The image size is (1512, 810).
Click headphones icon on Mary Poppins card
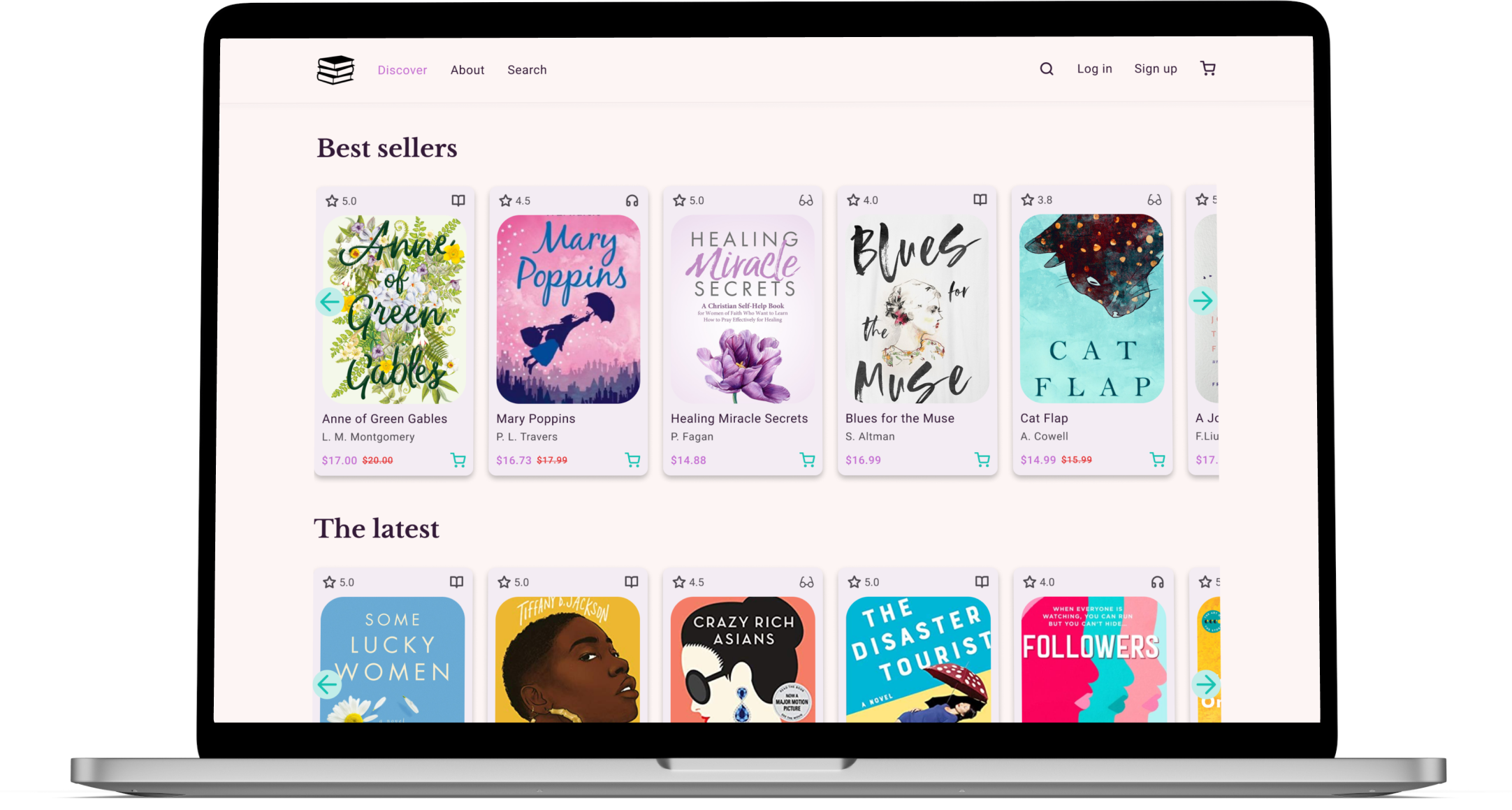632,201
